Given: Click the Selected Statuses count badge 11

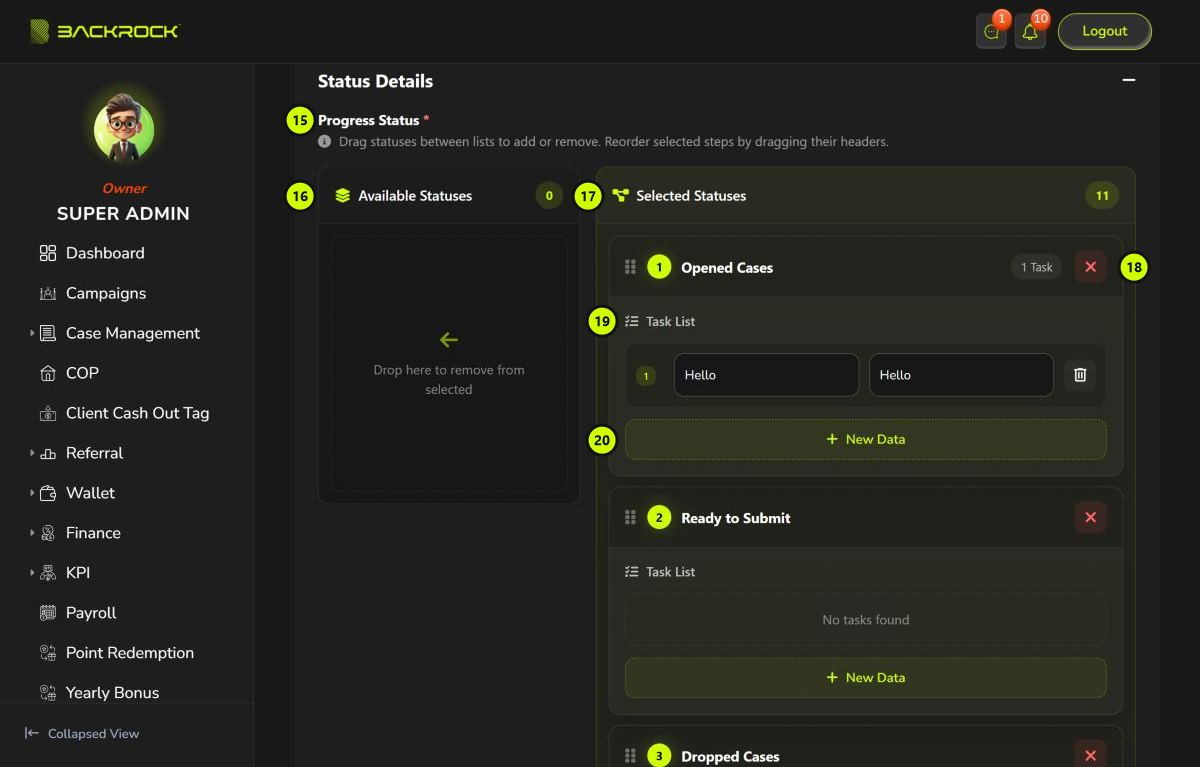Looking at the screenshot, I should [1102, 196].
